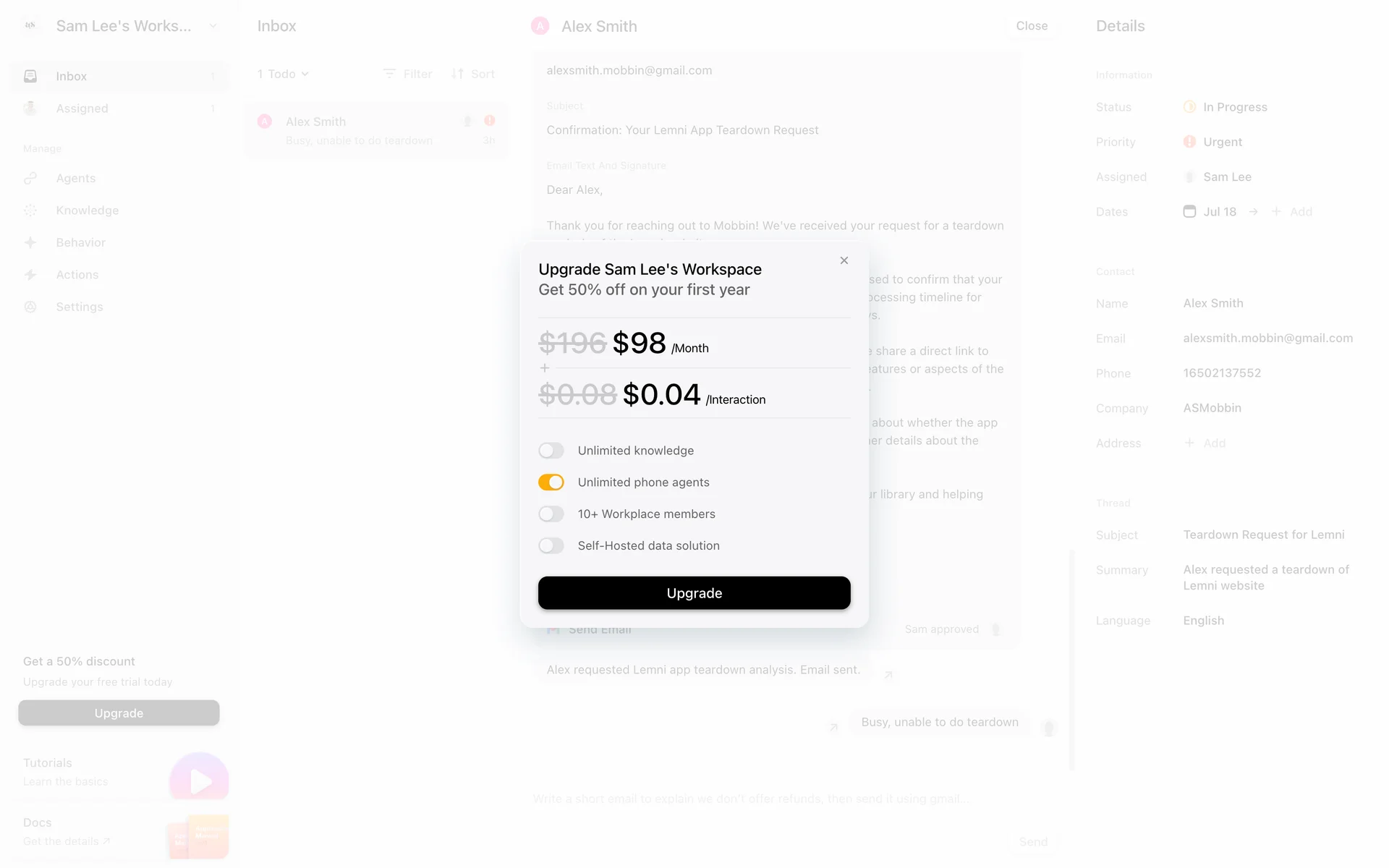Open the Sort options
The width and height of the screenshot is (1389, 868).
click(x=473, y=74)
